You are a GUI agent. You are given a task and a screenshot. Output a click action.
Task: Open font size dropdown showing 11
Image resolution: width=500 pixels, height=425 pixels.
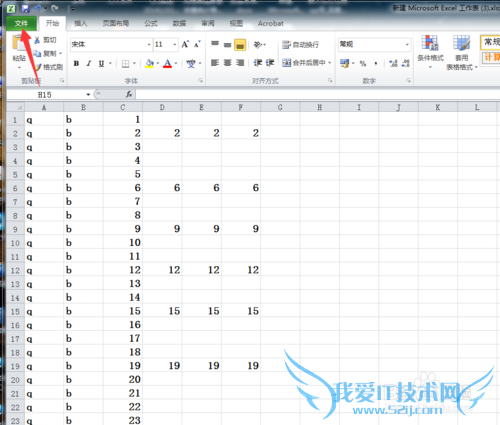[174, 44]
